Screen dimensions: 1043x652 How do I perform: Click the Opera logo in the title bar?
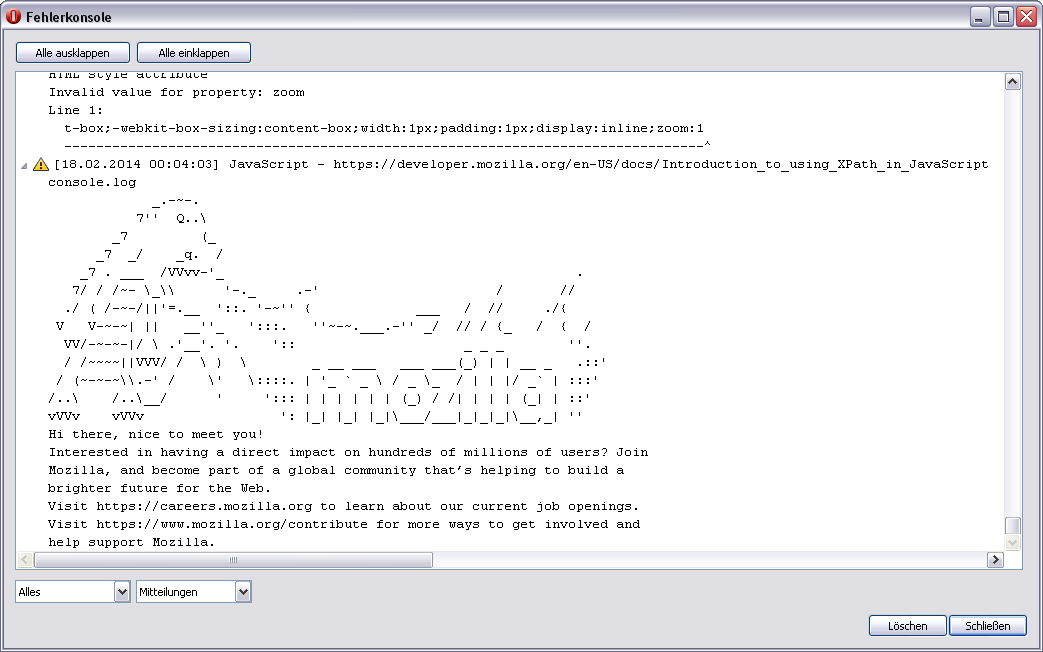point(14,17)
